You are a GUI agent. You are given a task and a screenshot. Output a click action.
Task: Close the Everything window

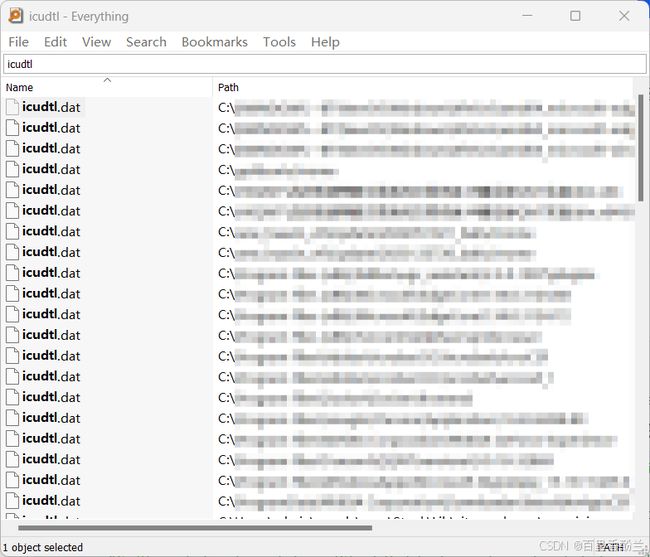tap(624, 16)
